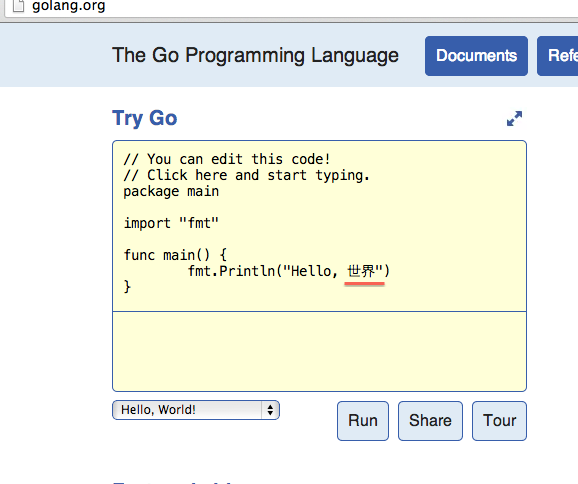578x484 pixels.
Task: Click the comment "You can edit this code!"
Action: pos(227,159)
